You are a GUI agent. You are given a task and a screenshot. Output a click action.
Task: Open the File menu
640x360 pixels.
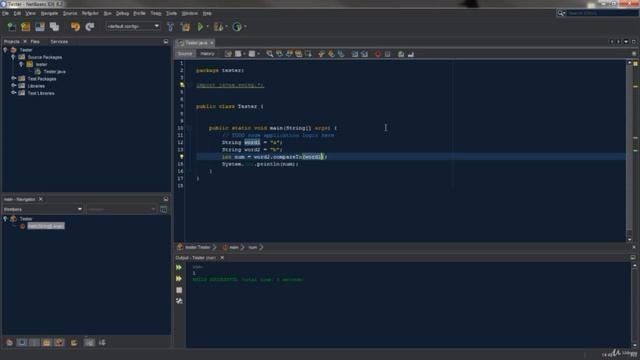5,13
